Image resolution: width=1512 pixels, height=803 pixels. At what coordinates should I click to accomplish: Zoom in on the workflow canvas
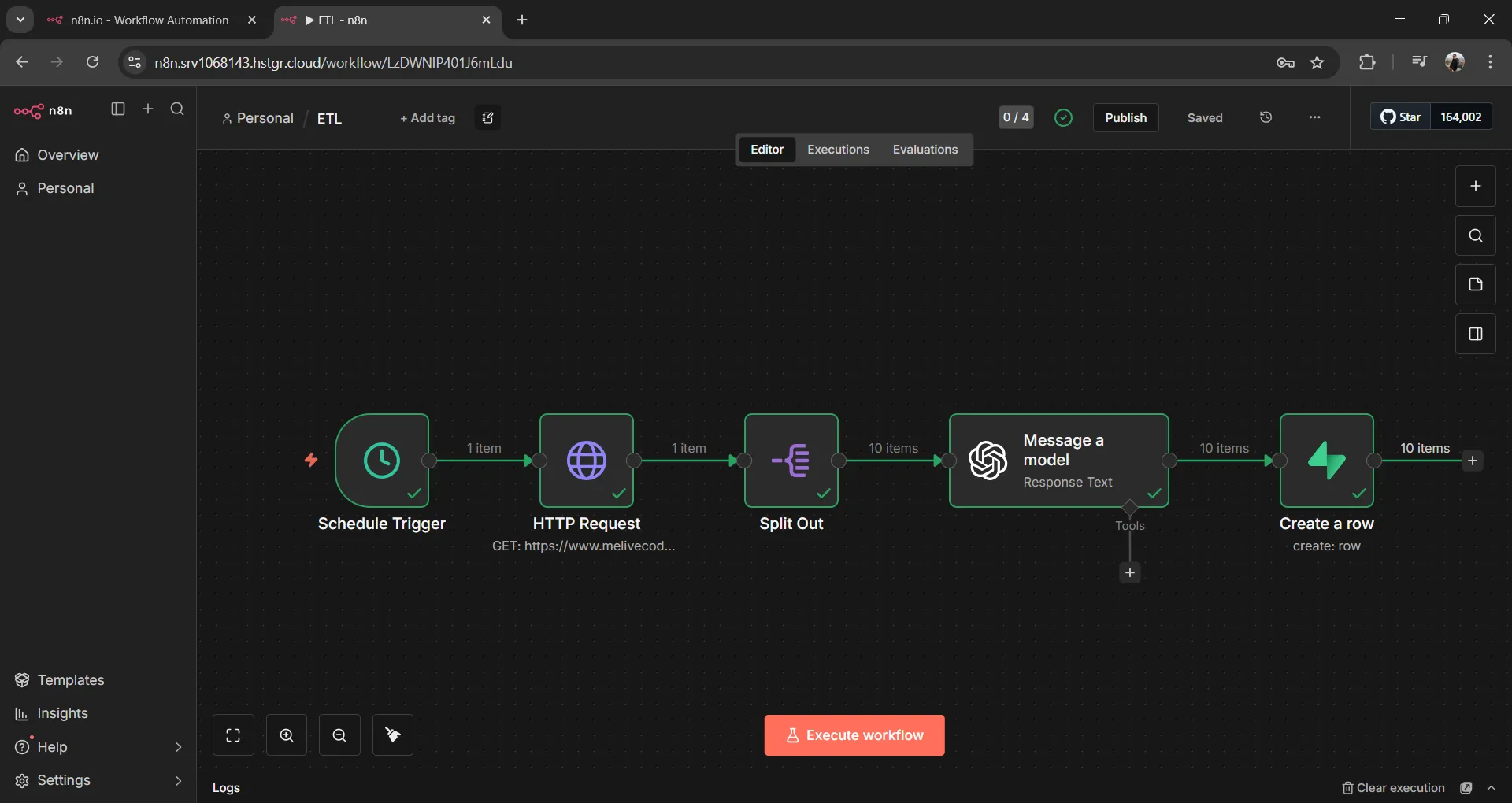coord(287,735)
